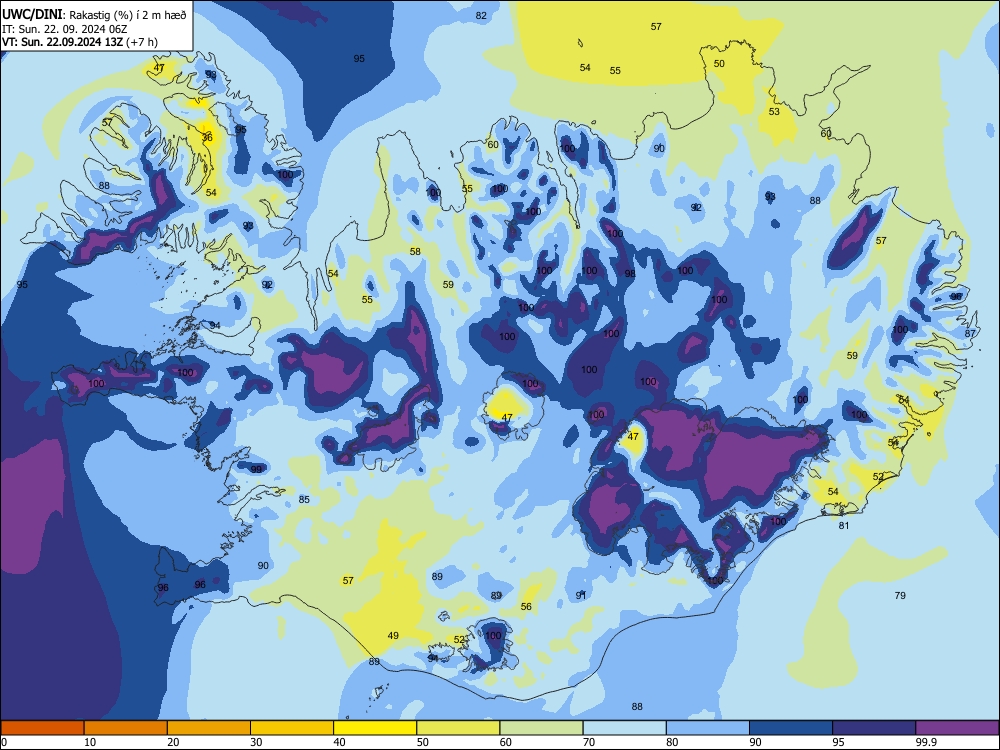This screenshot has height=750, width=1000.
Task: Click the humidity value '99' in the west
Action: pyautogui.click(x=256, y=469)
